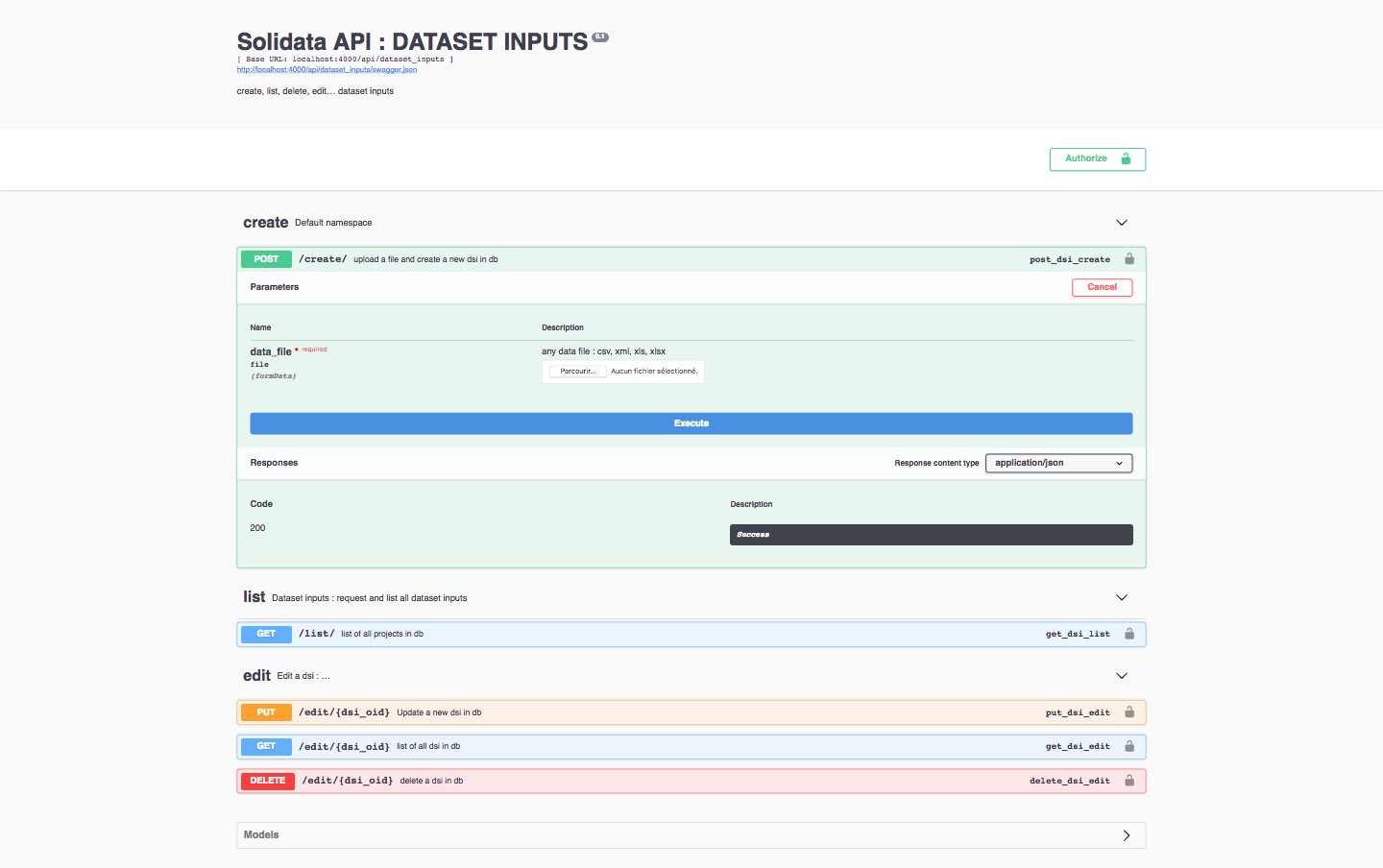Collapse the edit section chevron

[x=1121, y=676]
